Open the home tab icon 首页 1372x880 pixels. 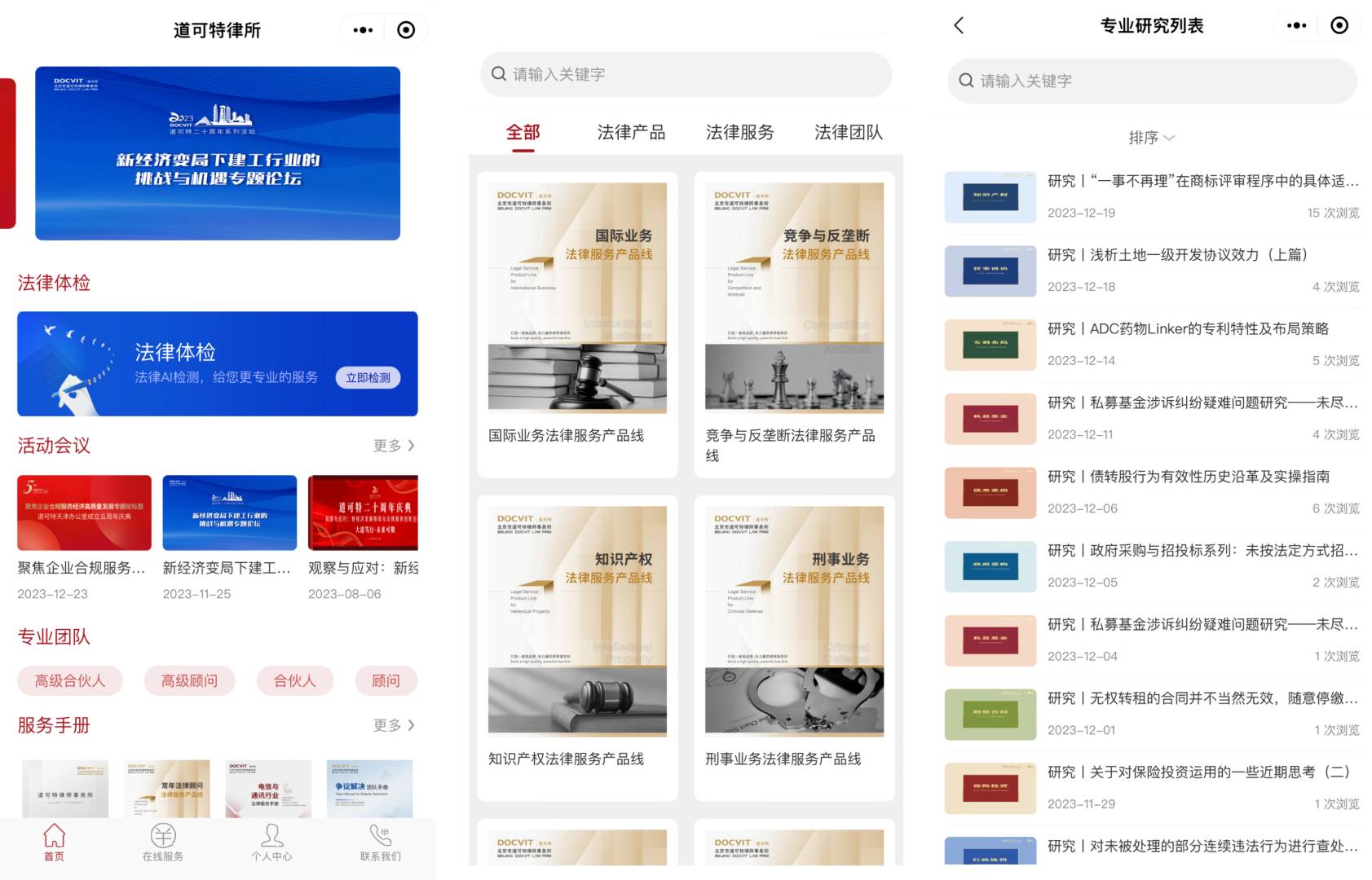[x=54, y=843]
